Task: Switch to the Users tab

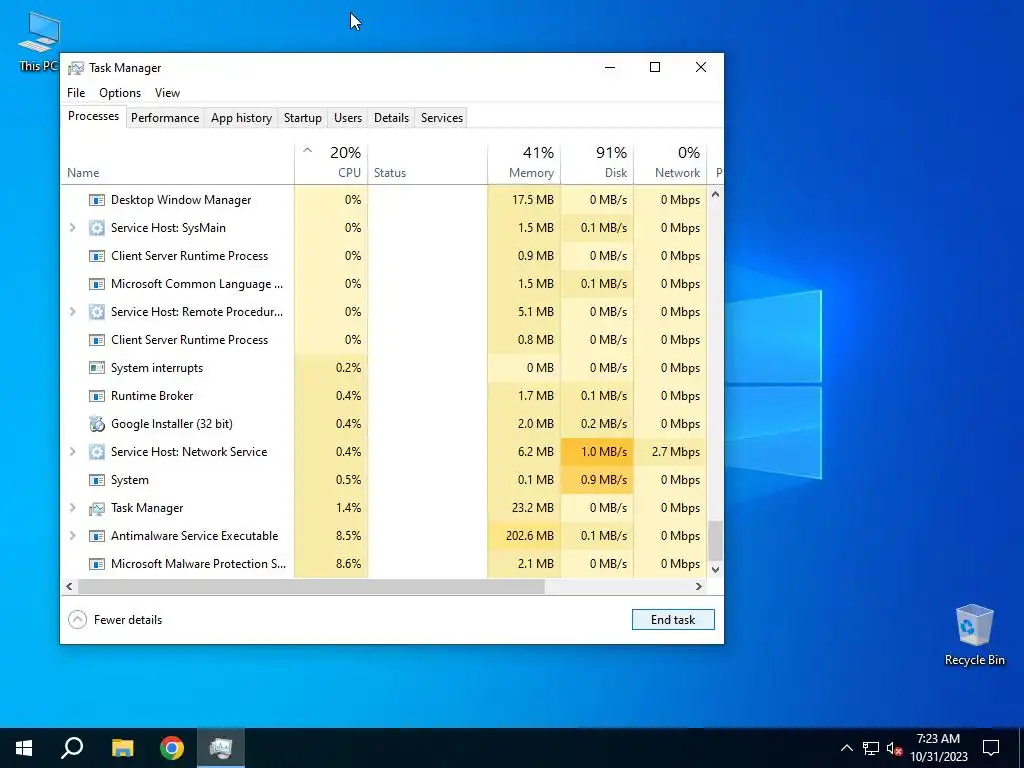Action: point(347,118)
